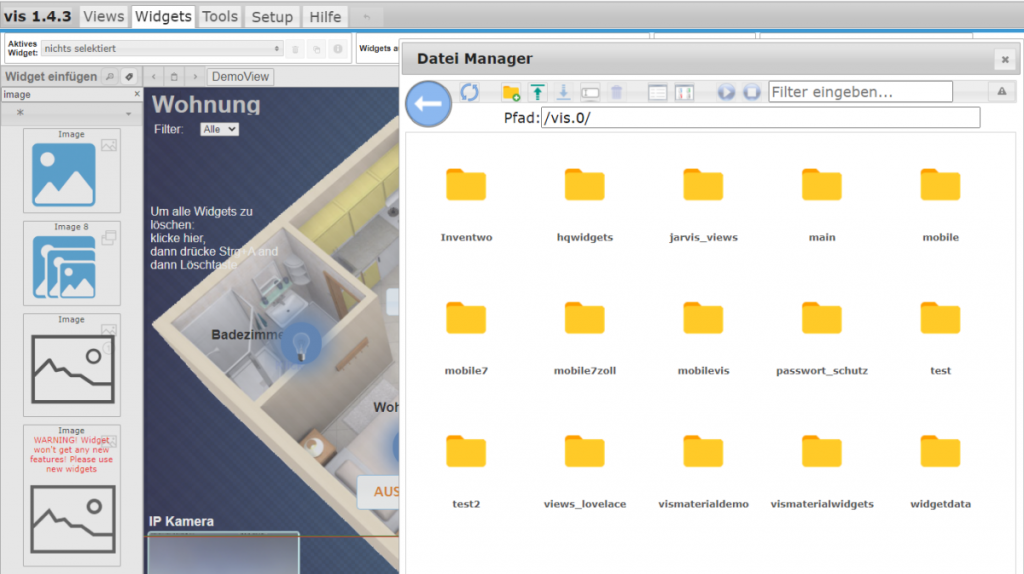Click the blue back arrow in Datei Manager
Viewport: 1024px width, 574px height.
pos(429,103)
